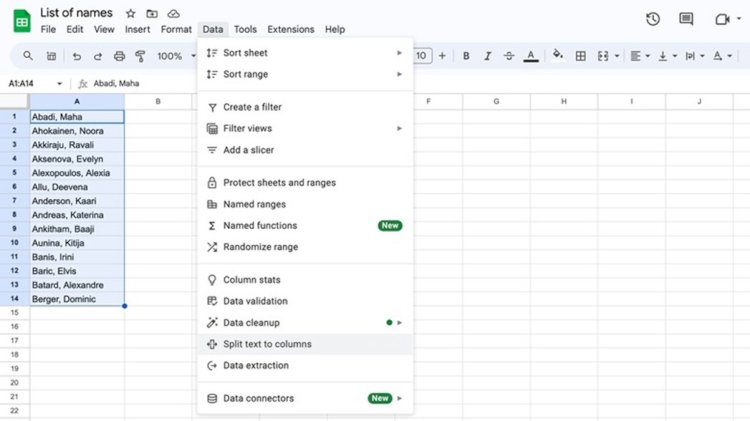
Task: Click the move to folder icon
Action: [152, 13]
